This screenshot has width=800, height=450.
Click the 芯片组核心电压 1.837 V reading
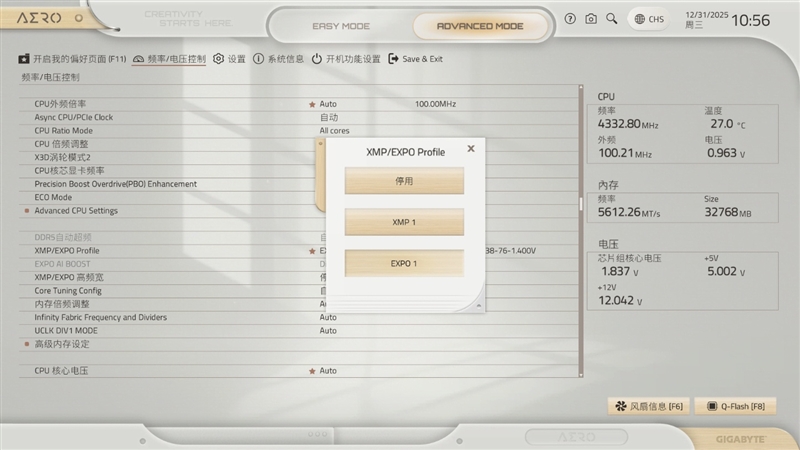tap(618, 271)
